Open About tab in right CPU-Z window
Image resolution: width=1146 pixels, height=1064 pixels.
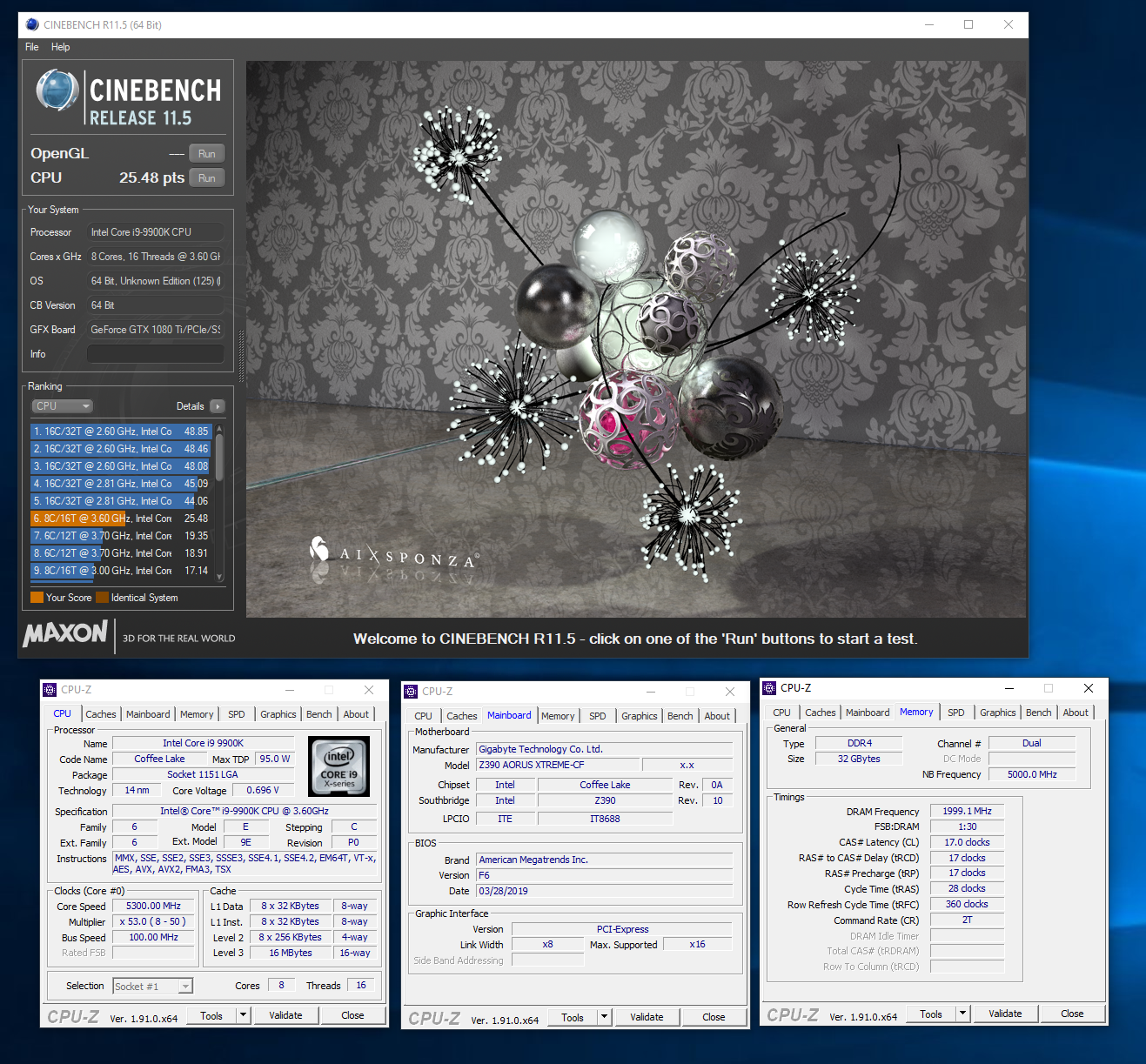pyautogui.click(x=1076, y=713)
